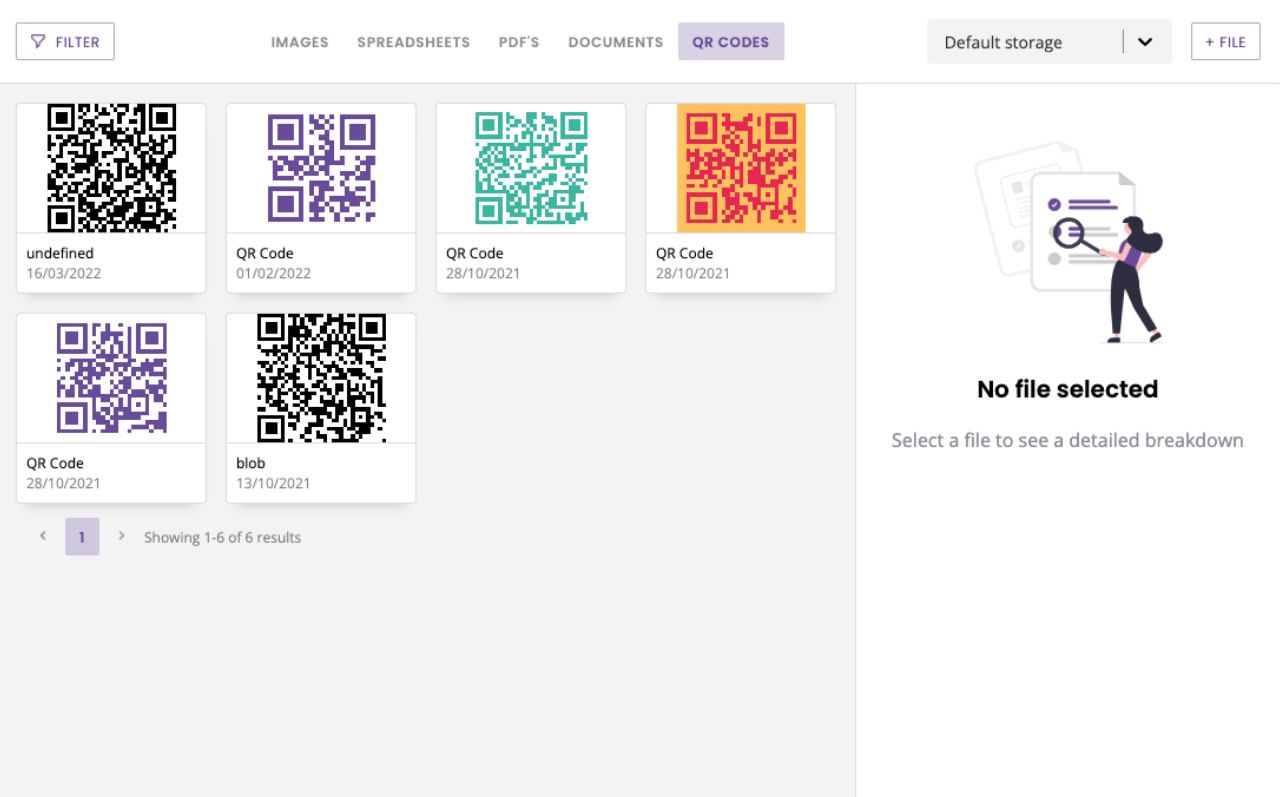Select the blob QR code thumbnail
Screen dimensions: 1280x797
[x=321, y=378]
